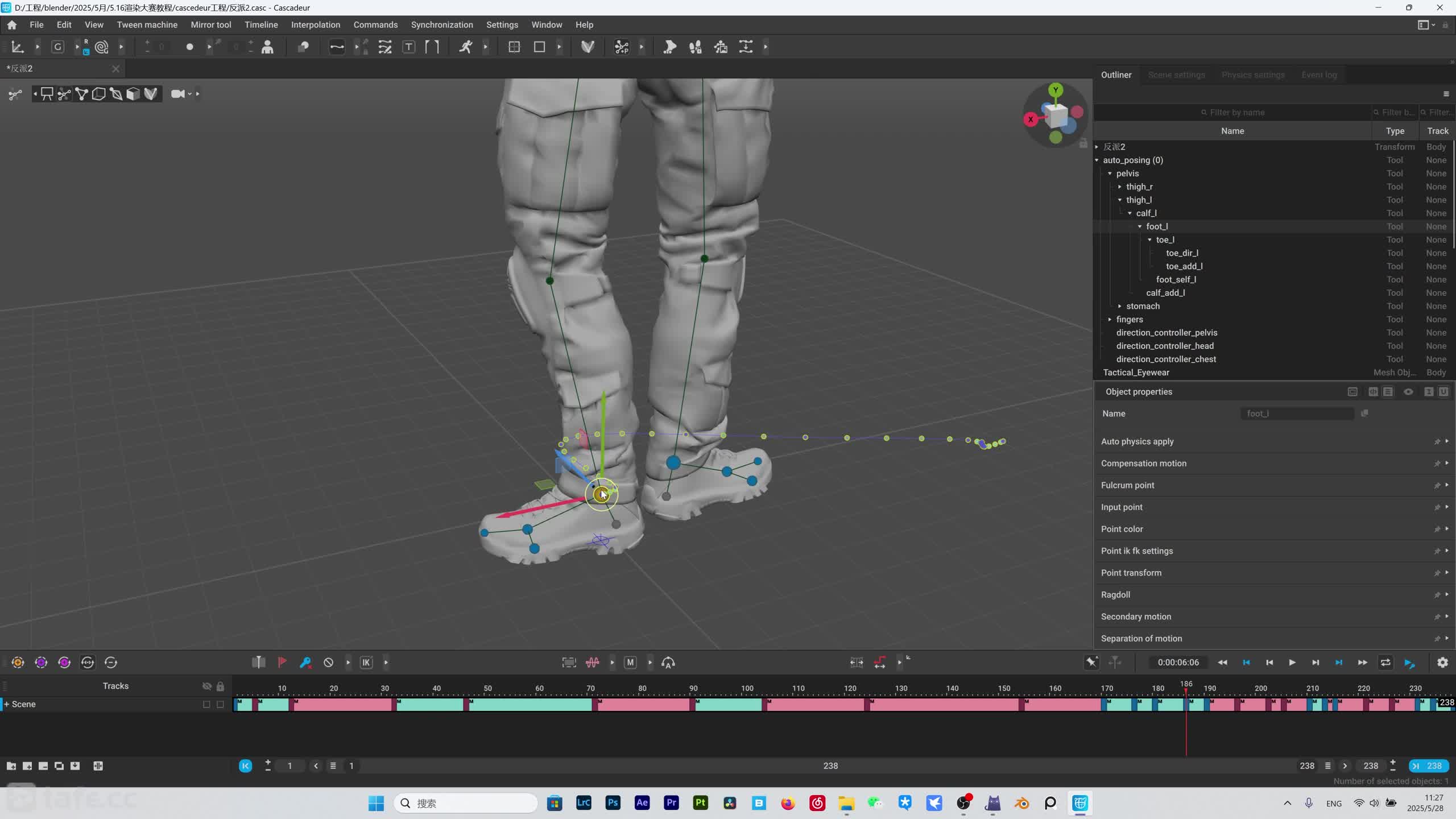The height and width of the screenshot is (819, 1456).
Task: Click the IK button on timeline toolbar
Action: 366,663
